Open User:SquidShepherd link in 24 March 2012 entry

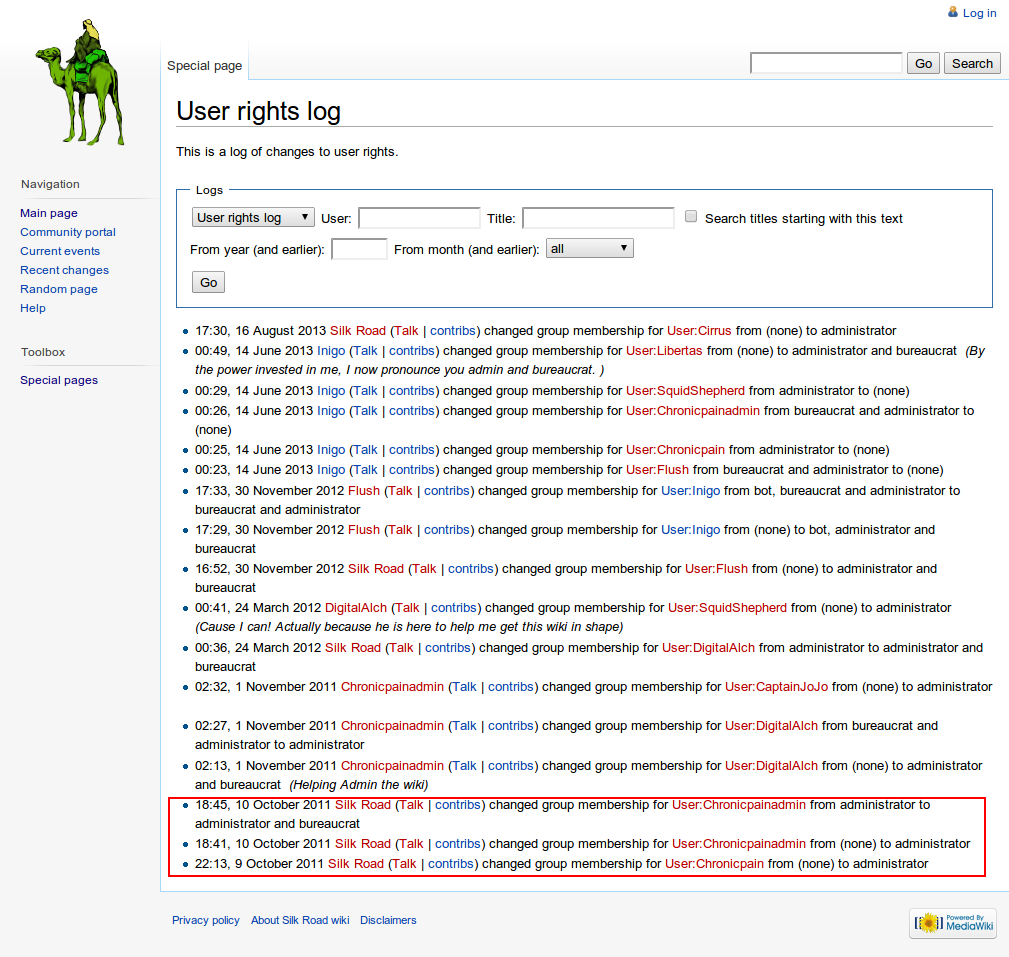coord(727,608)
